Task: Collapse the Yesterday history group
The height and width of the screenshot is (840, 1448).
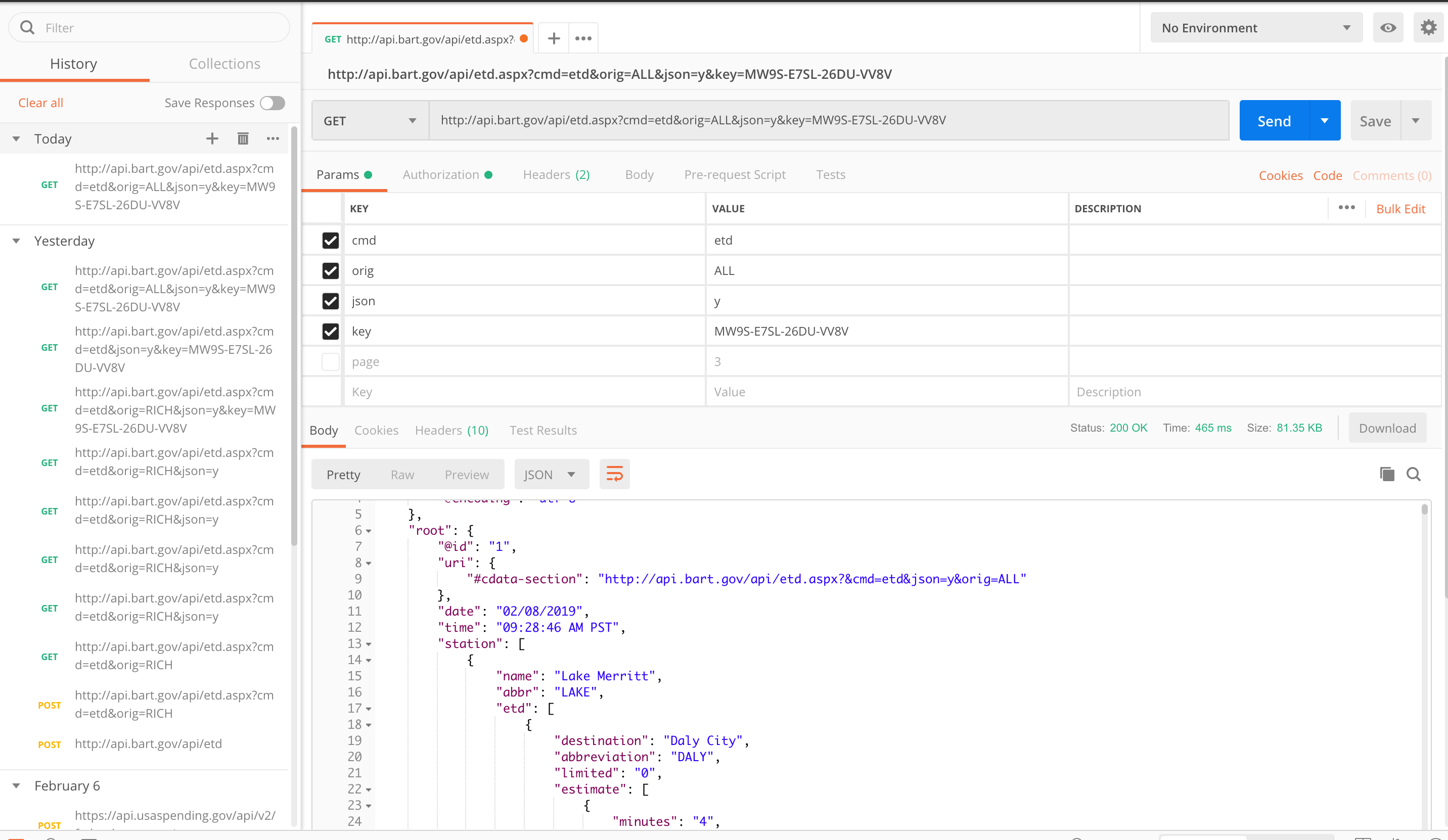Action: point(16,241)
